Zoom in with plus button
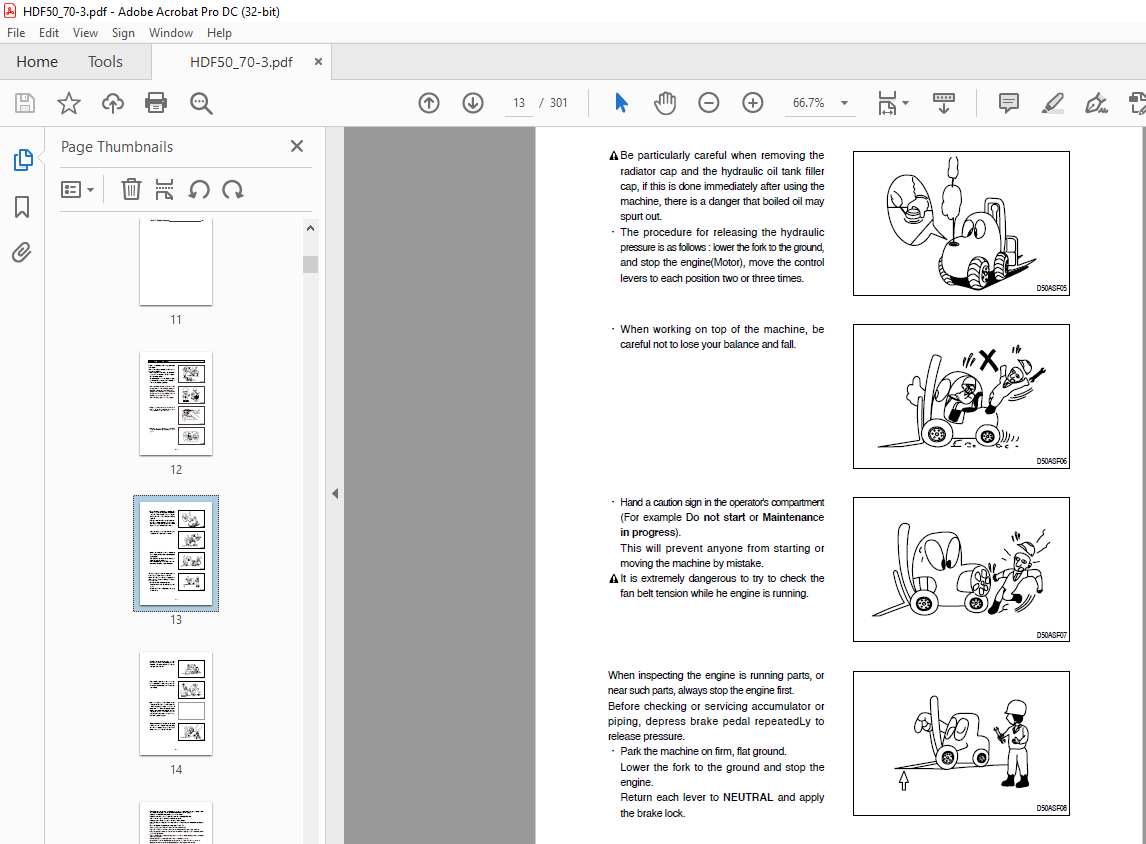 753,103
